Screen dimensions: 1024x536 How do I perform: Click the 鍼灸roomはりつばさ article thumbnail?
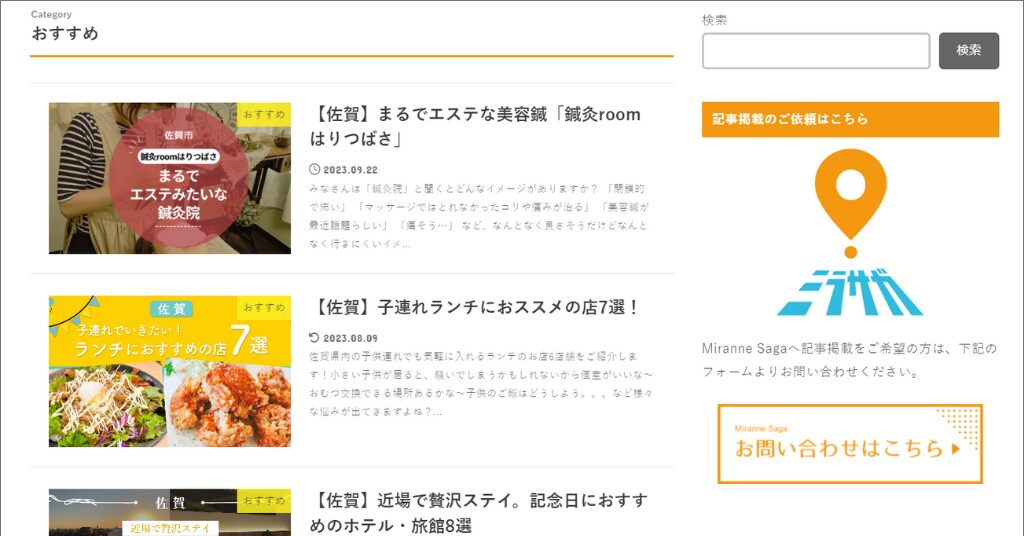(170, 178)
